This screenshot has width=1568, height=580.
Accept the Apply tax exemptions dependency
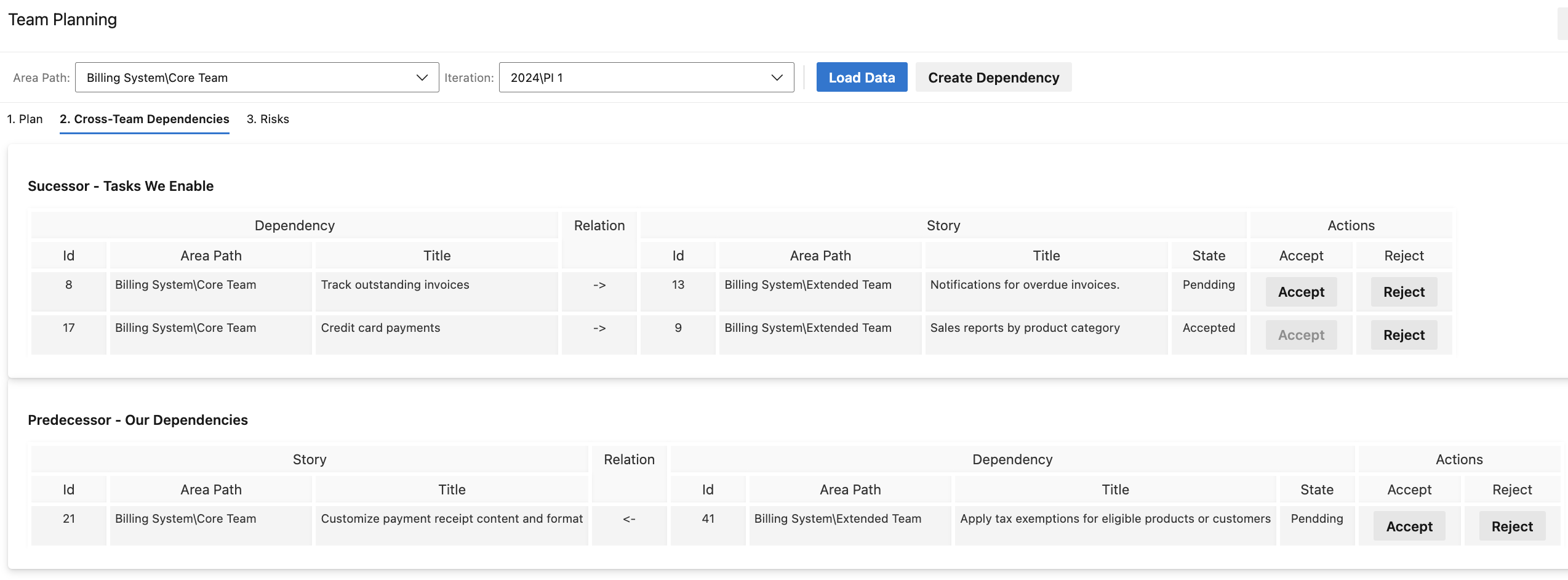point(1409,526)
